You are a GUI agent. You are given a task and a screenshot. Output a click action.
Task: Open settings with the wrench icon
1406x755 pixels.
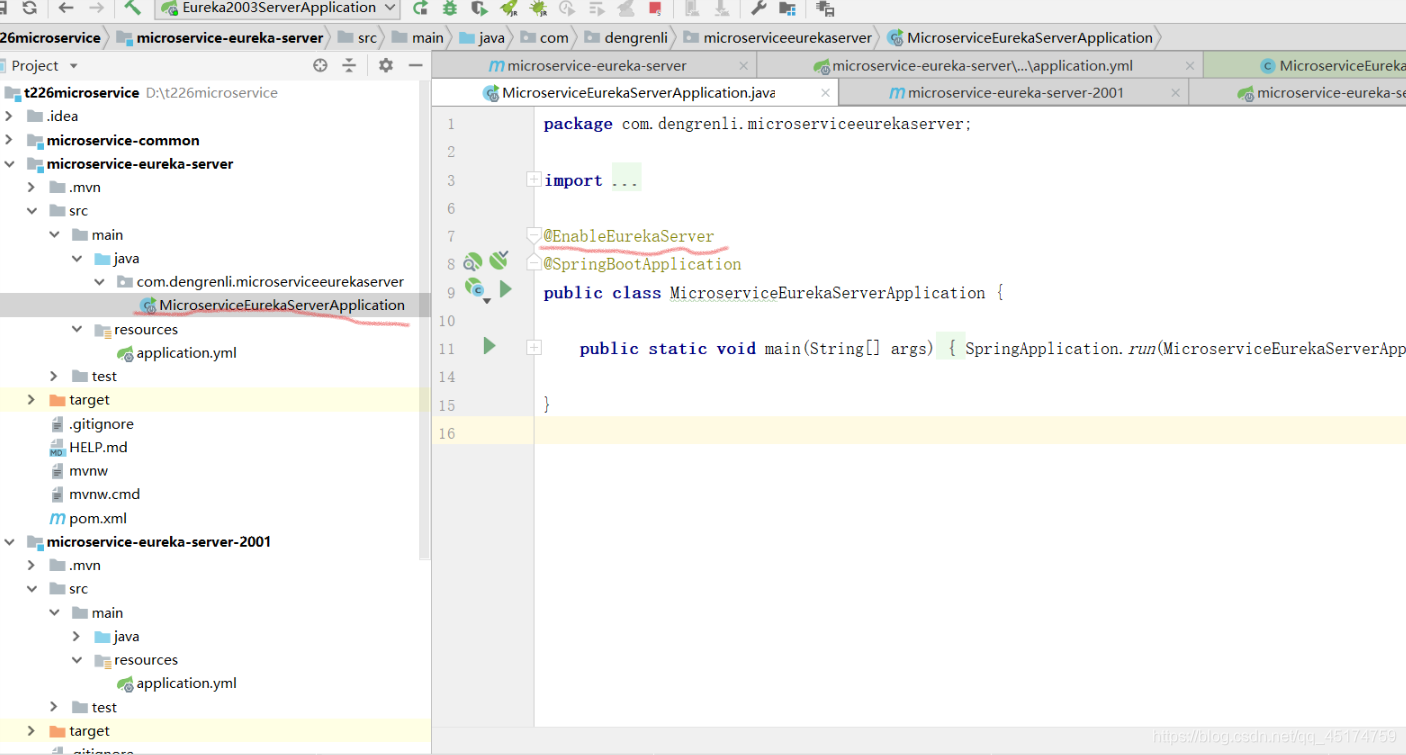pyautogui.click(x=758, y=8)
